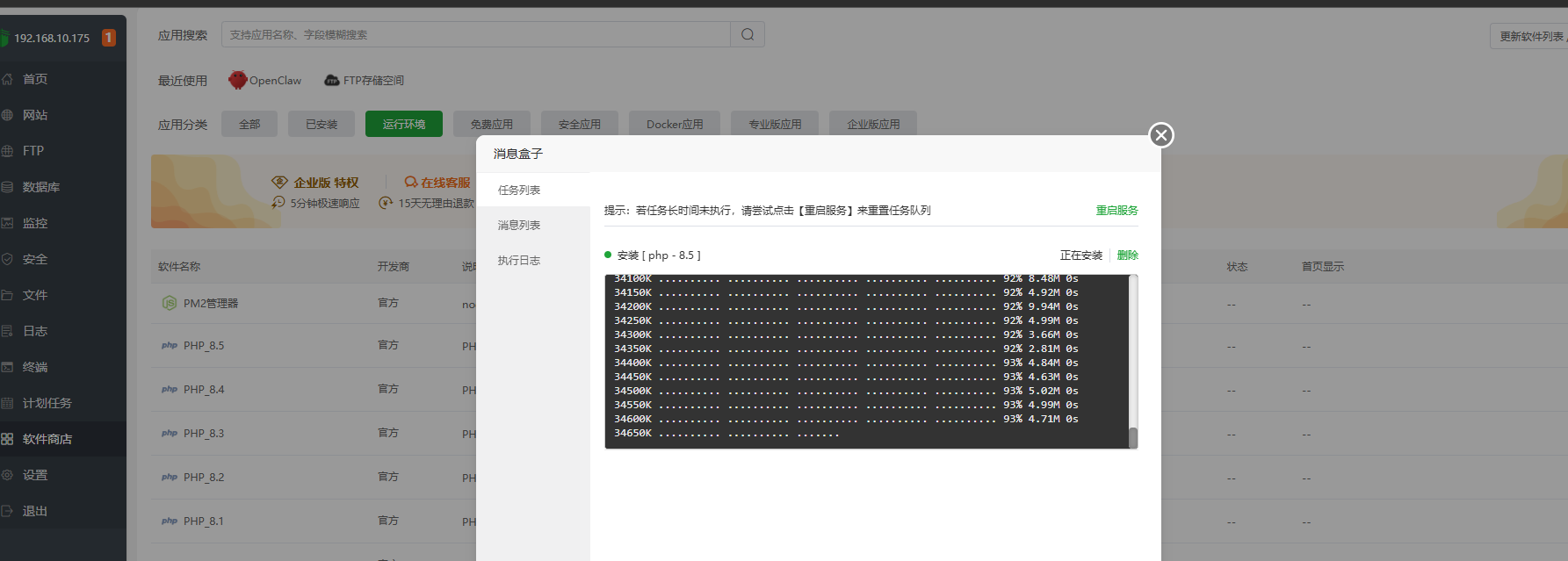The height and width of the screenshot is (561, 1568).
Task: Click the 软件商店 grid icon
Action: (x=7, y=439)
